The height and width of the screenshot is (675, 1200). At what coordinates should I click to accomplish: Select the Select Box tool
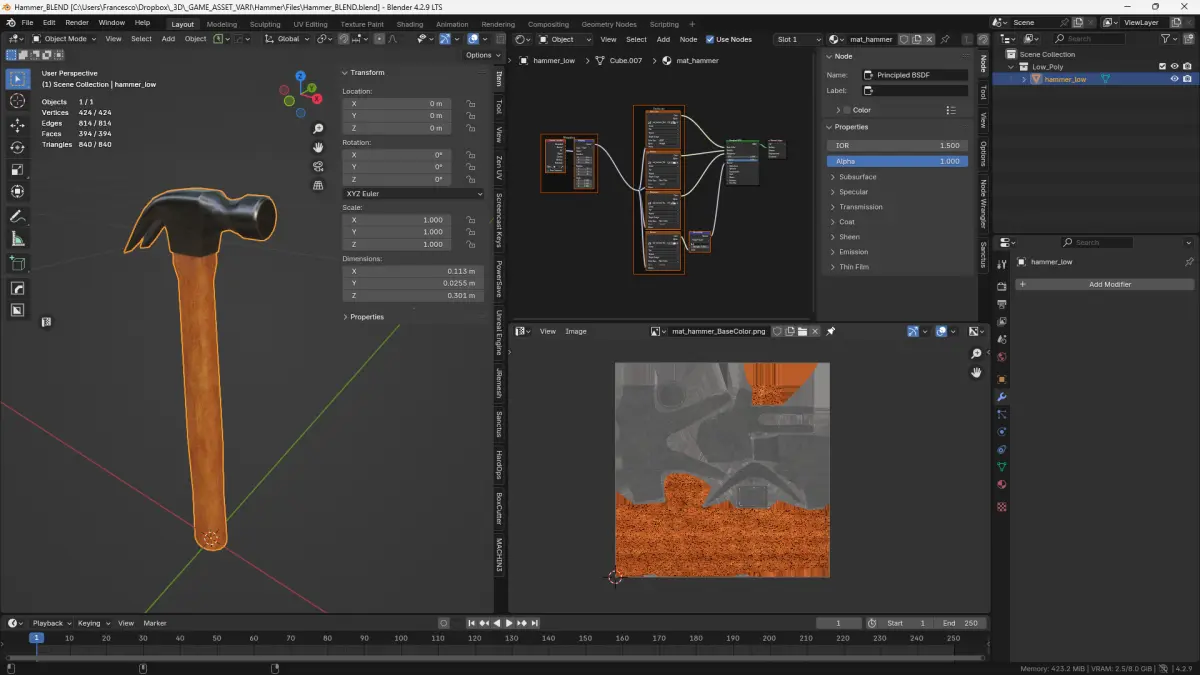(17, 78)
